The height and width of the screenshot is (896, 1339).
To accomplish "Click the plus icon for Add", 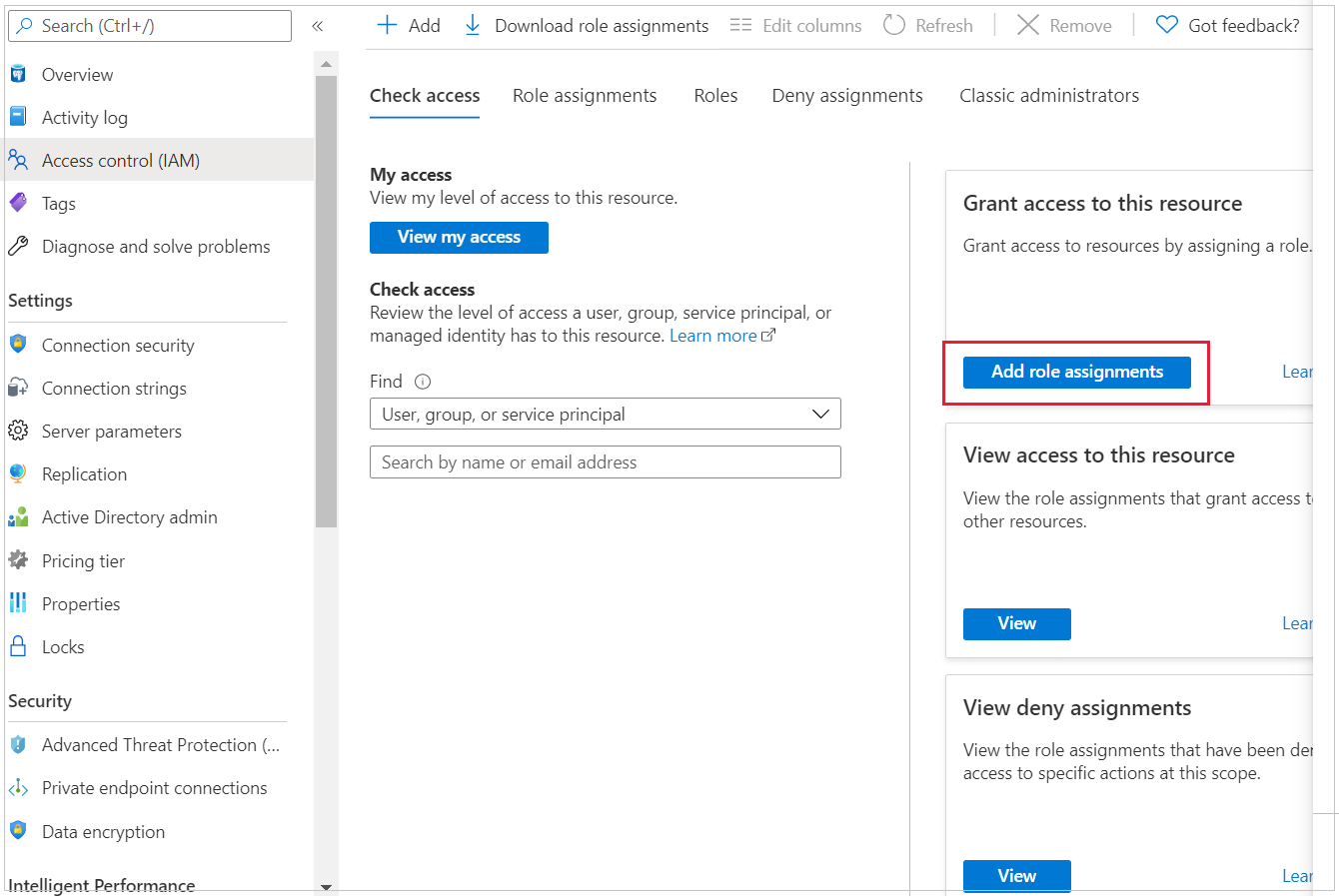I will pos(387,25).
